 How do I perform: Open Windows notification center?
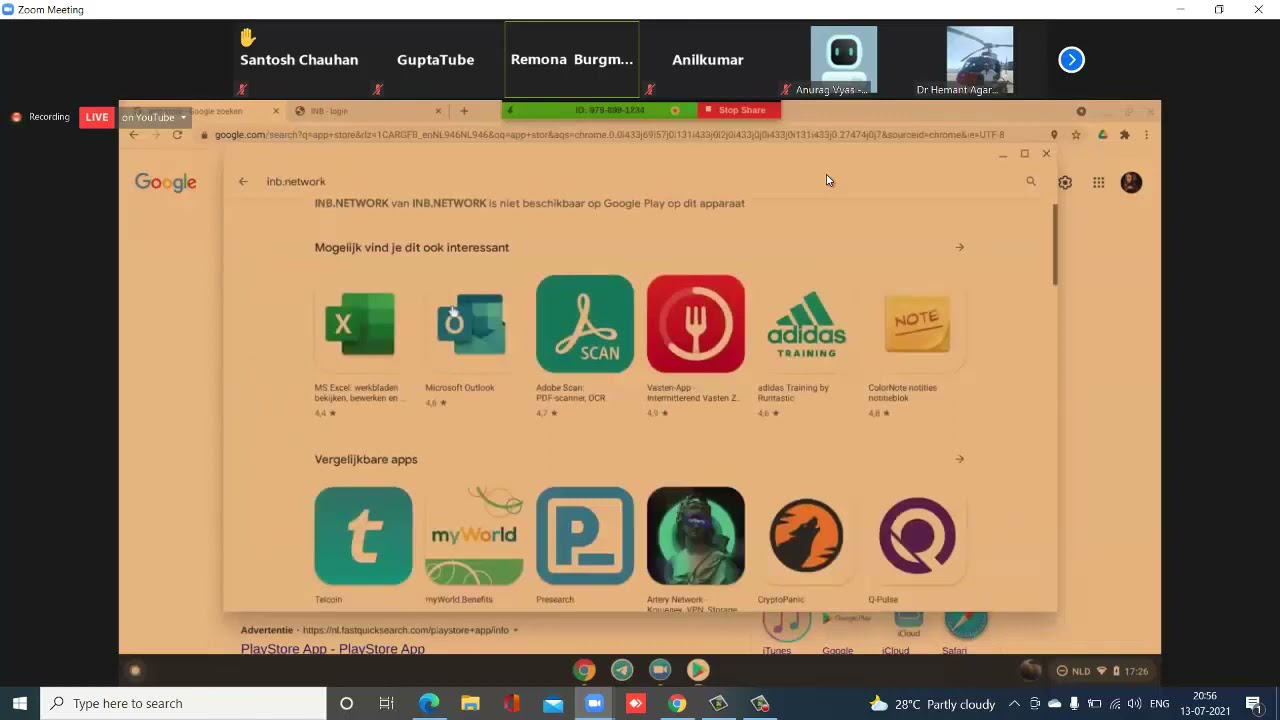[x=1254, y=704]
